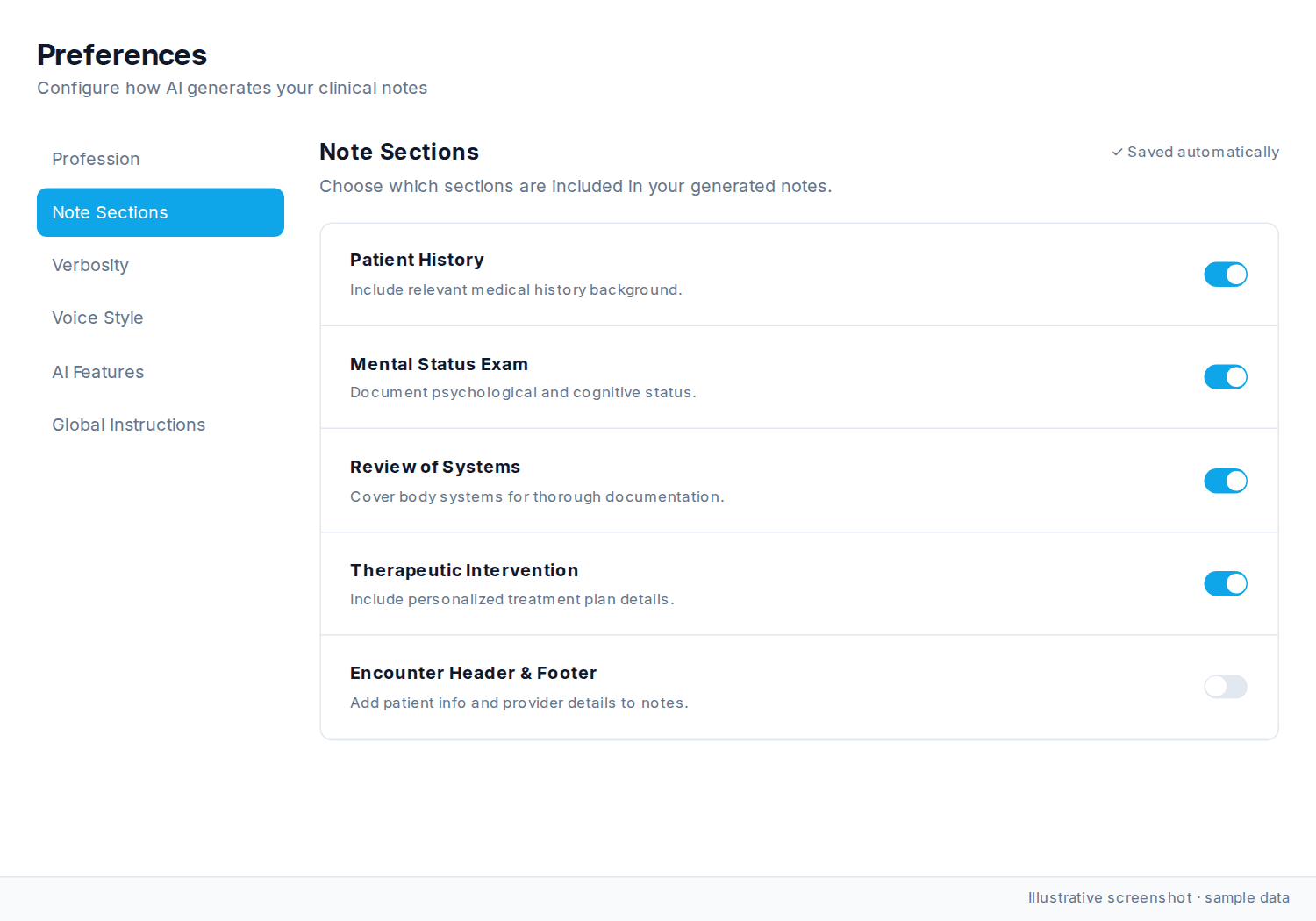Click the "Patient History" row title
Screen dimensions: 1316x921
click(417, 260)
